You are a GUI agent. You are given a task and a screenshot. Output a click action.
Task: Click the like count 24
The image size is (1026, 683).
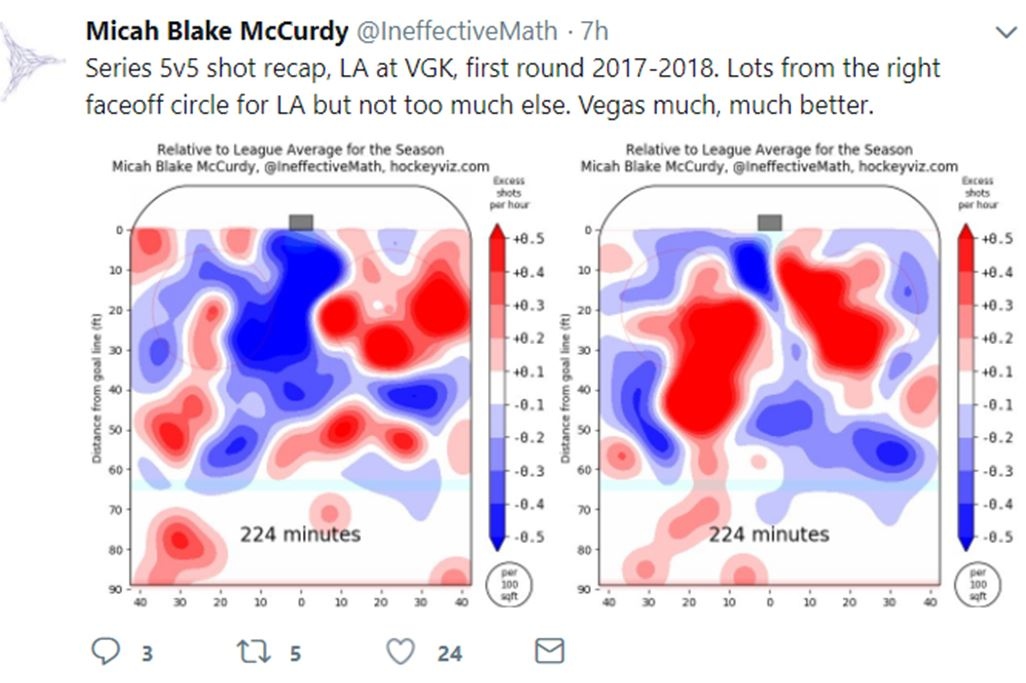tap(450, 653)
